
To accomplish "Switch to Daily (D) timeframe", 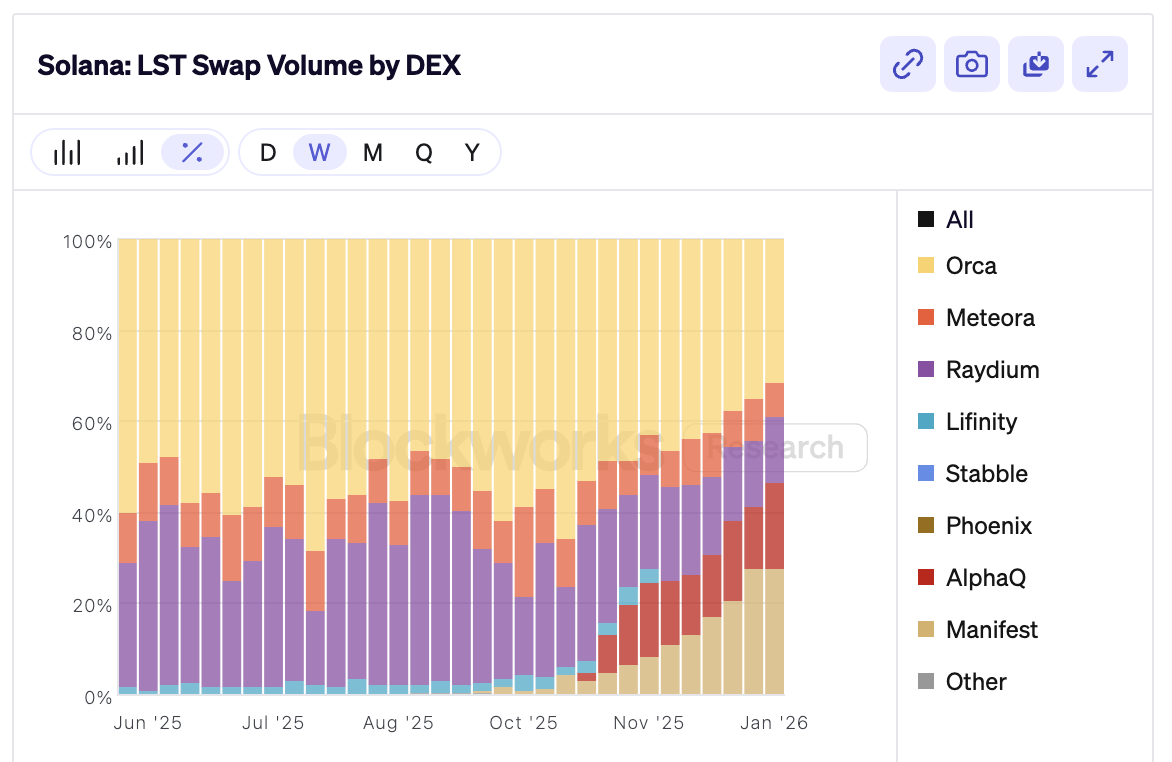I will (x=267, y=152).
